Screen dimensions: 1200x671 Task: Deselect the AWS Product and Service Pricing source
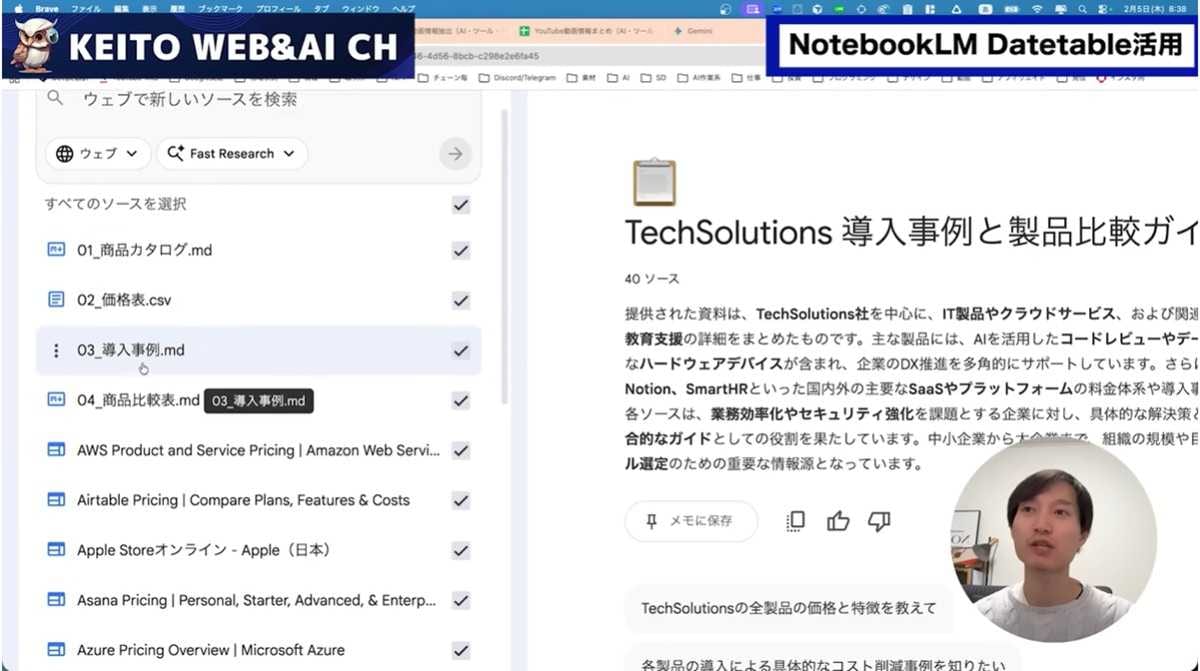461,450
